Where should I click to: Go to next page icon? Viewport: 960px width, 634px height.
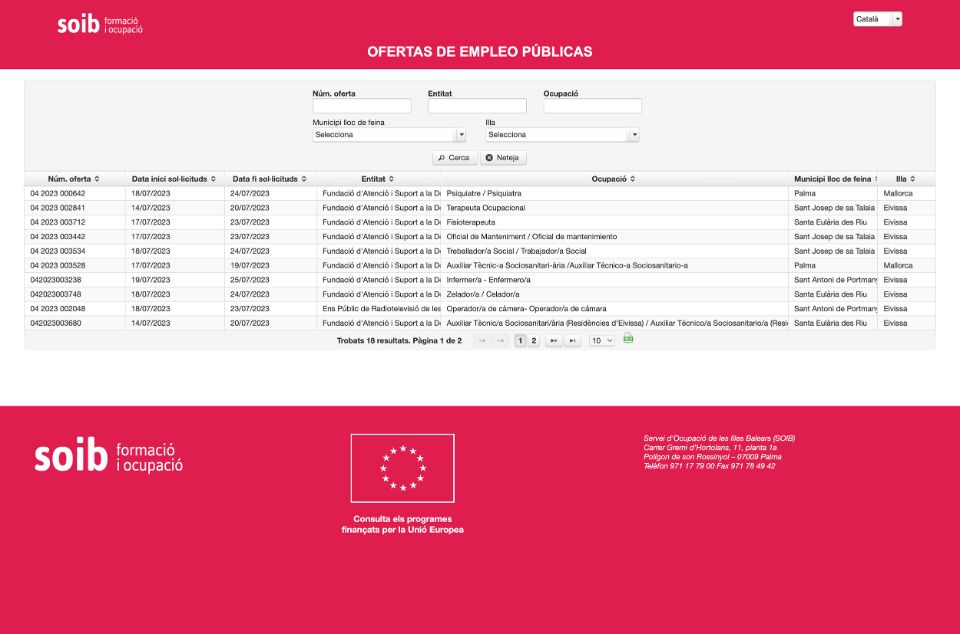point(553,341)
